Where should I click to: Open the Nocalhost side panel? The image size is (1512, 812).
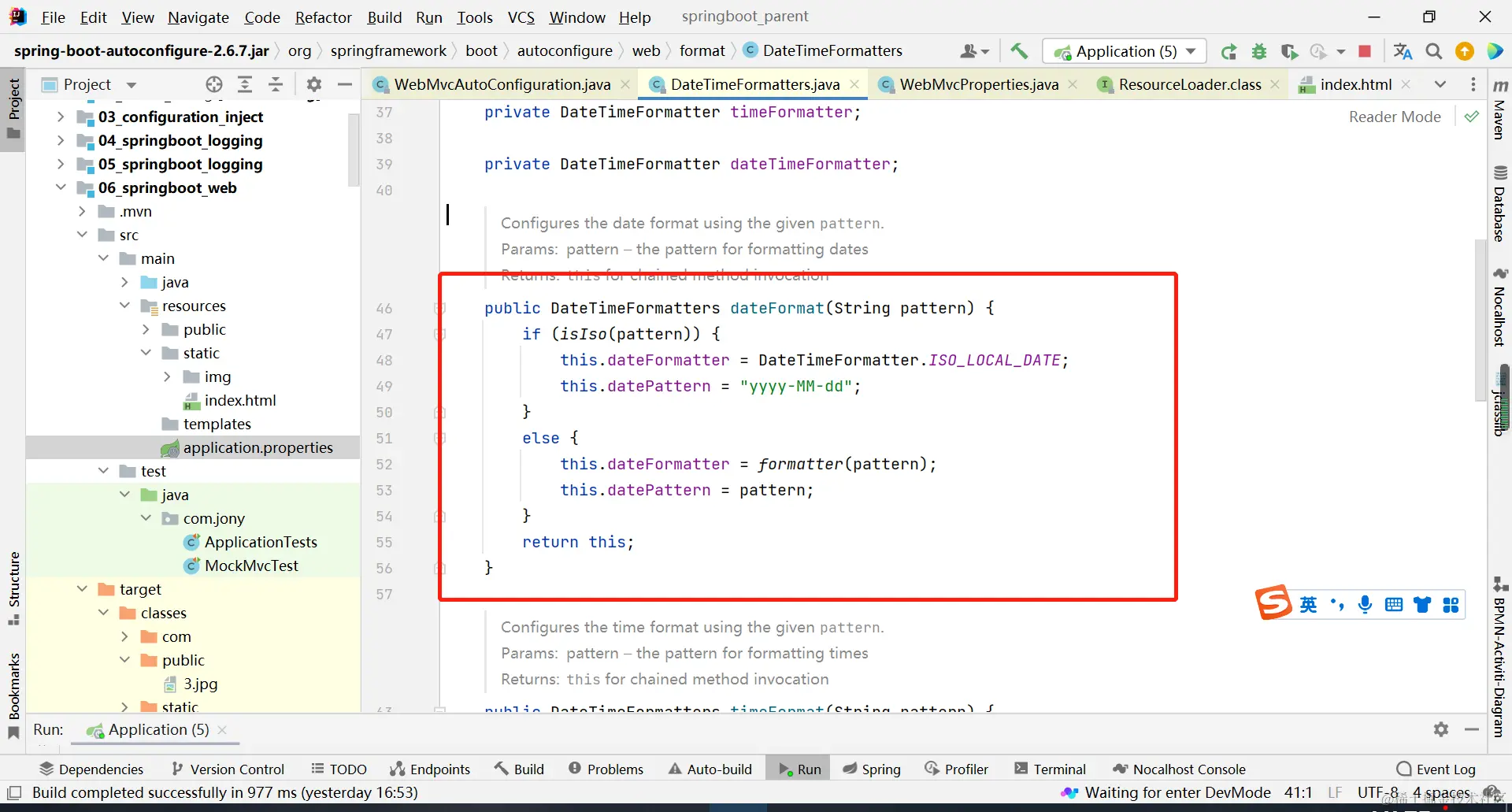[1500, 308]
